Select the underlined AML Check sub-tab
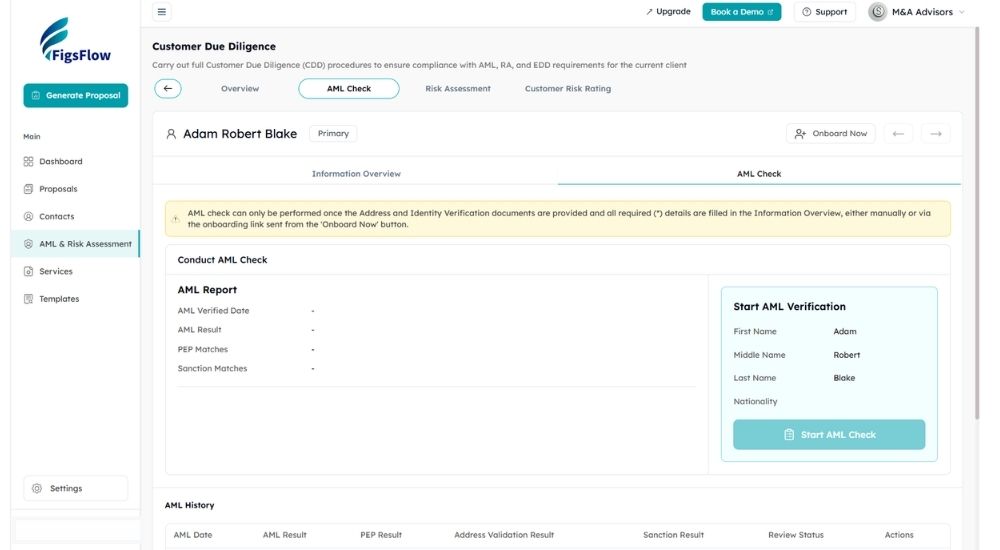This screenshot has height=550, width=1000. pos(759,174)
